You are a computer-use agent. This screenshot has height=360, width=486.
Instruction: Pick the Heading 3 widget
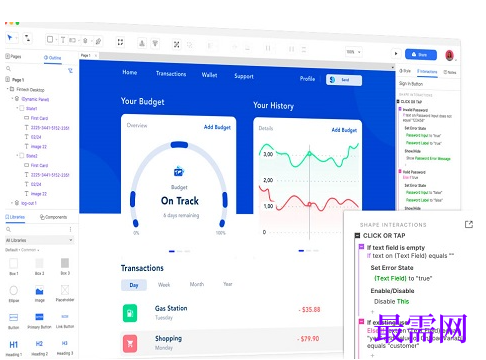coord(65,347)
